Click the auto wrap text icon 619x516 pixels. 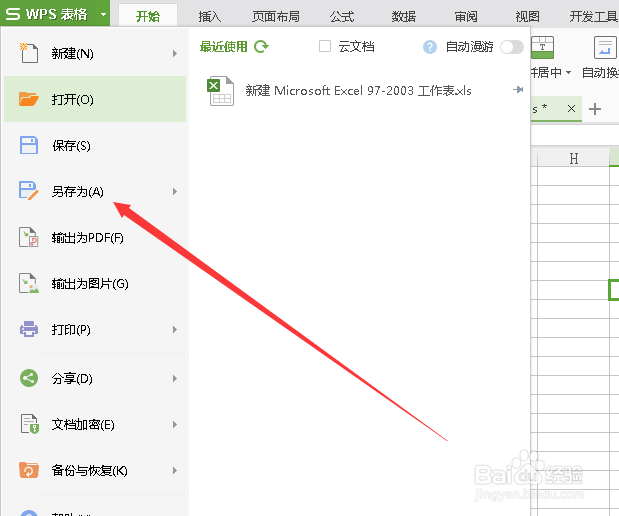click(x=605, y=47)
